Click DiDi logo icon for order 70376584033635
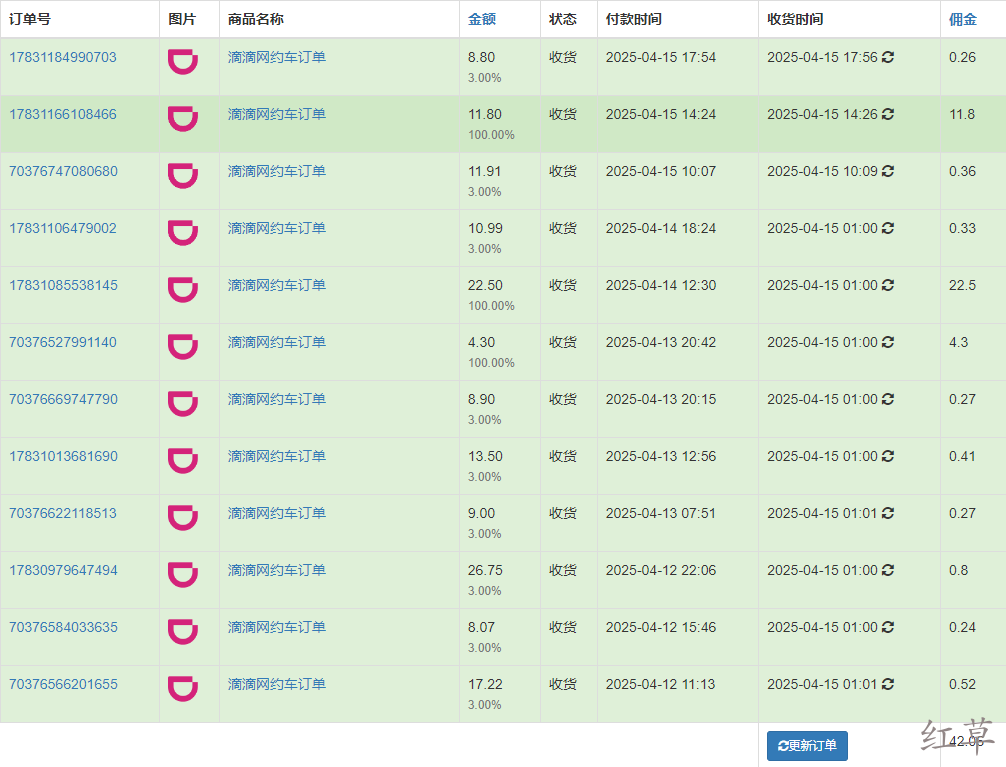Image resolution: width=1006 pixels, height=767 pixels. [183, 632]
